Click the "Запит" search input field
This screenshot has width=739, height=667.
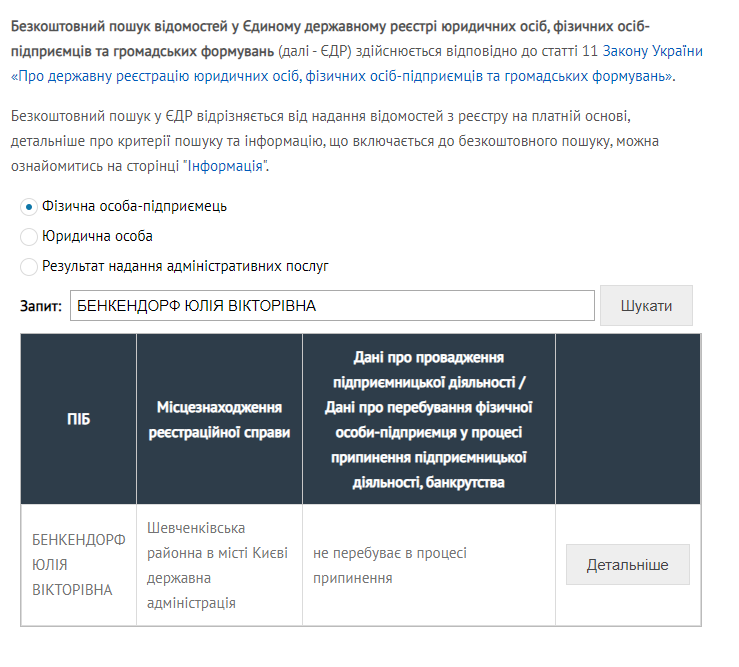tap(332, 305)
